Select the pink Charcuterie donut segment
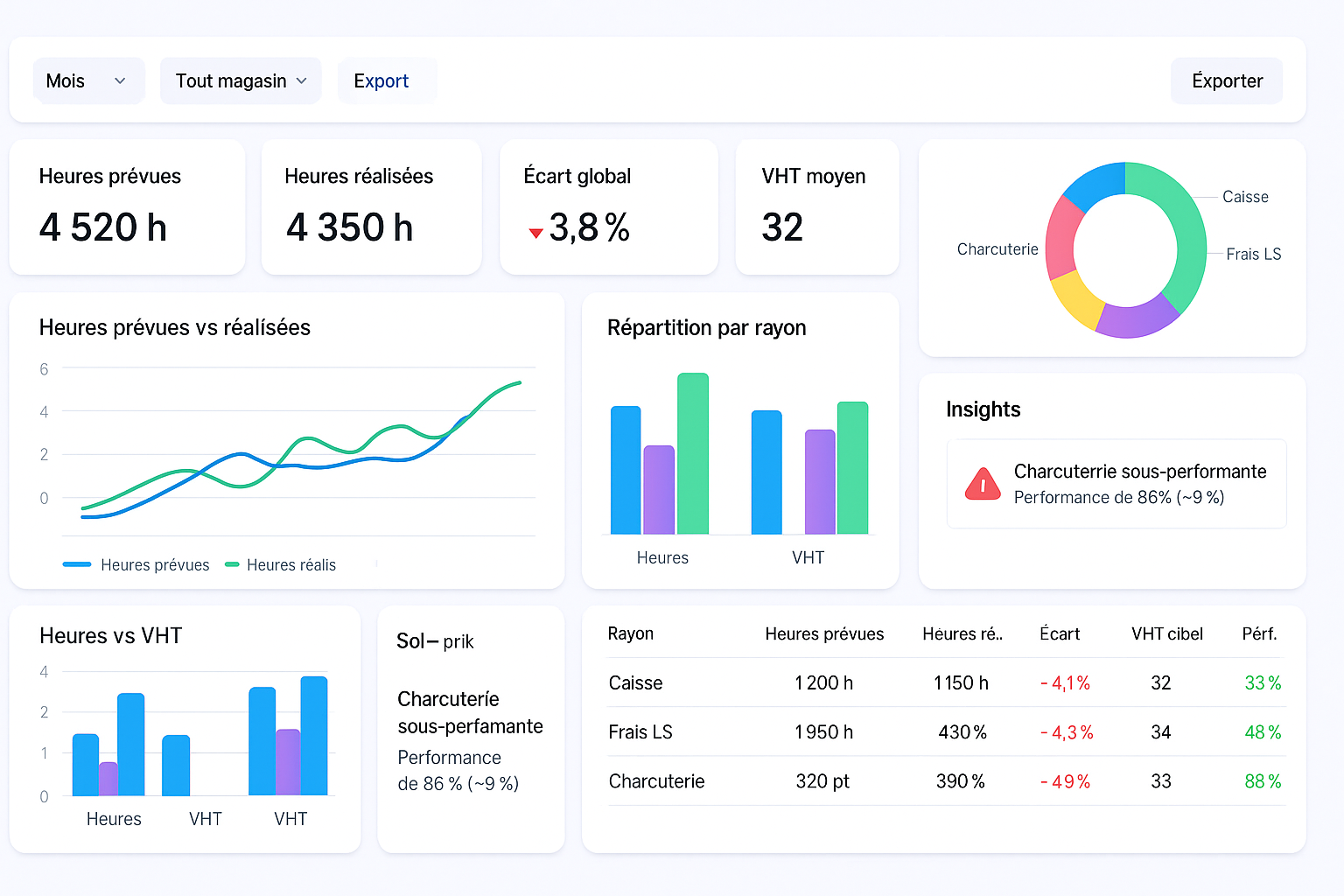 pyautogui.click(x=1060, y=234)
